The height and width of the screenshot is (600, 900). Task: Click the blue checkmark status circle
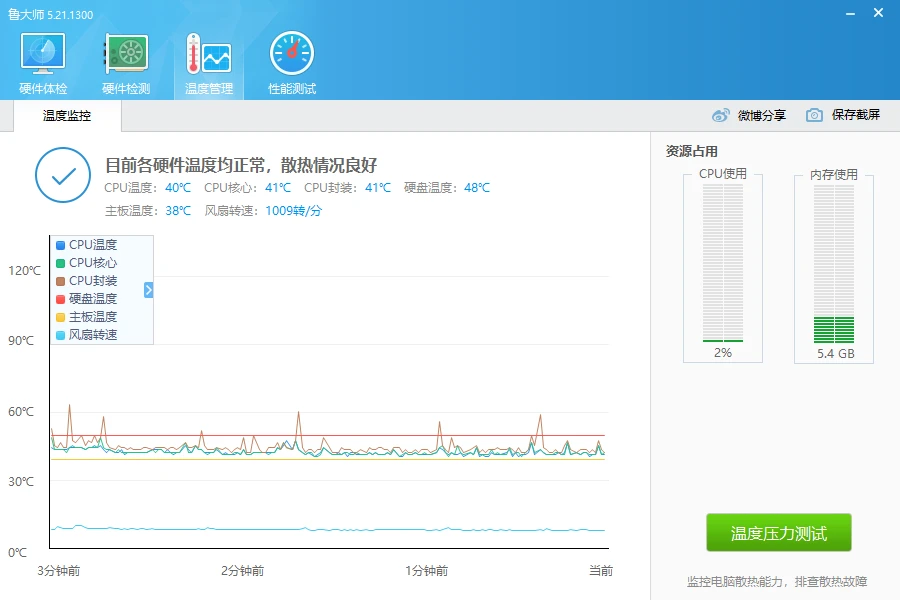[x=63, y=175]
